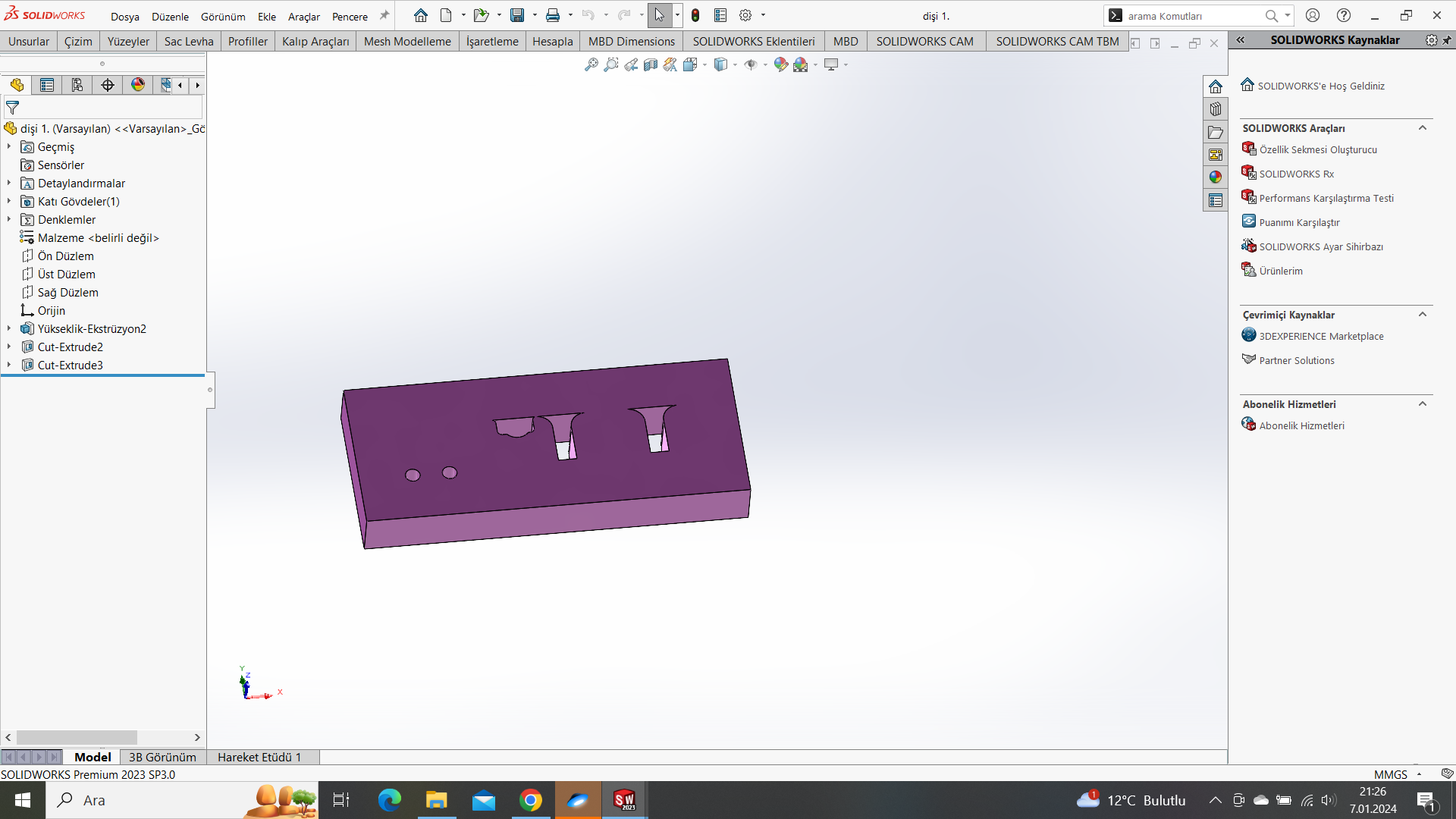Select the DisplayManager color ball tab
Viewport: 1456px width, 819px height.
(x=138, y=85)
